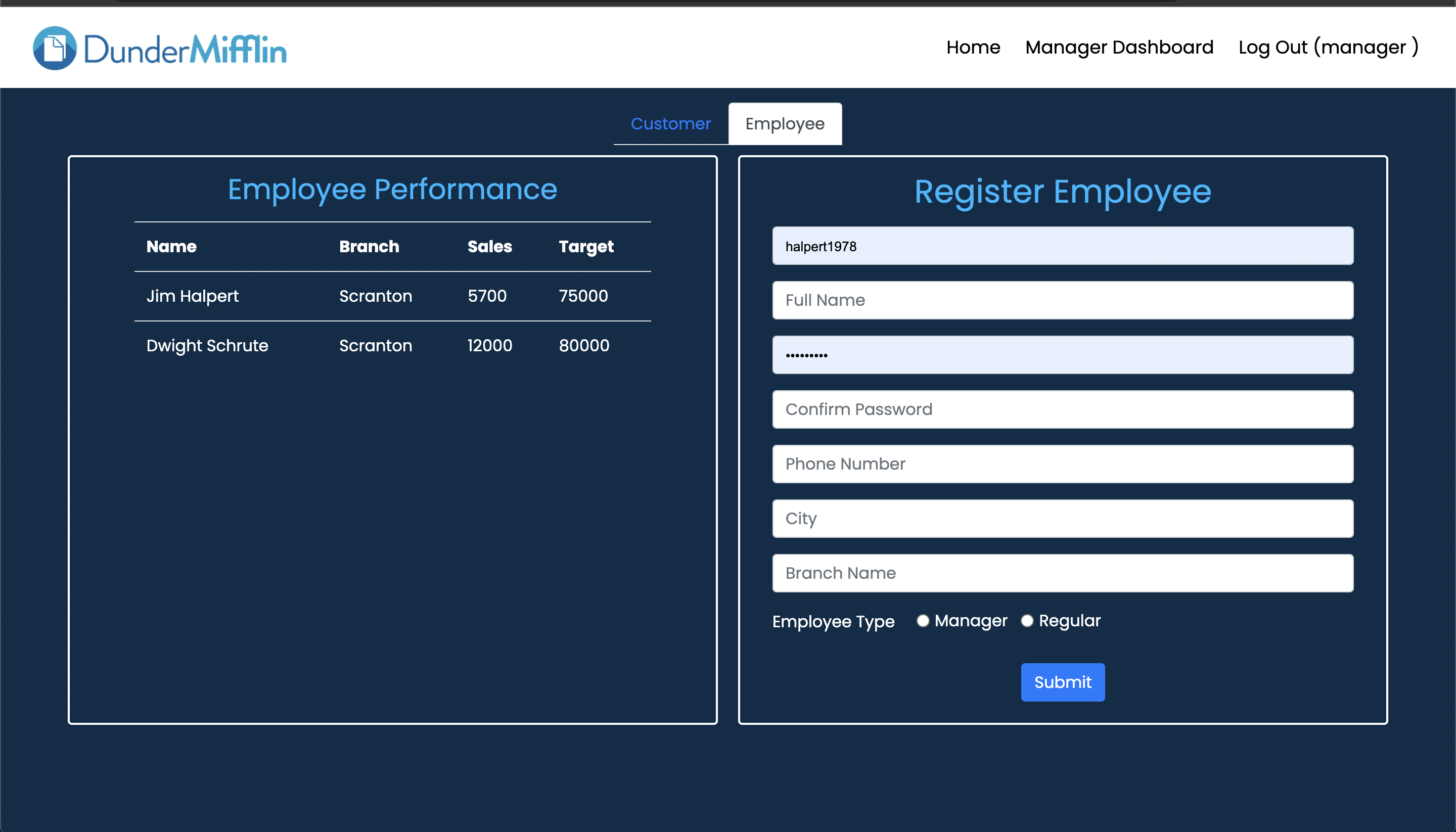This screenshot has height=832, width=1456.
Task: Click the Jim Halpert table row
Action: [x=392, y=296]
